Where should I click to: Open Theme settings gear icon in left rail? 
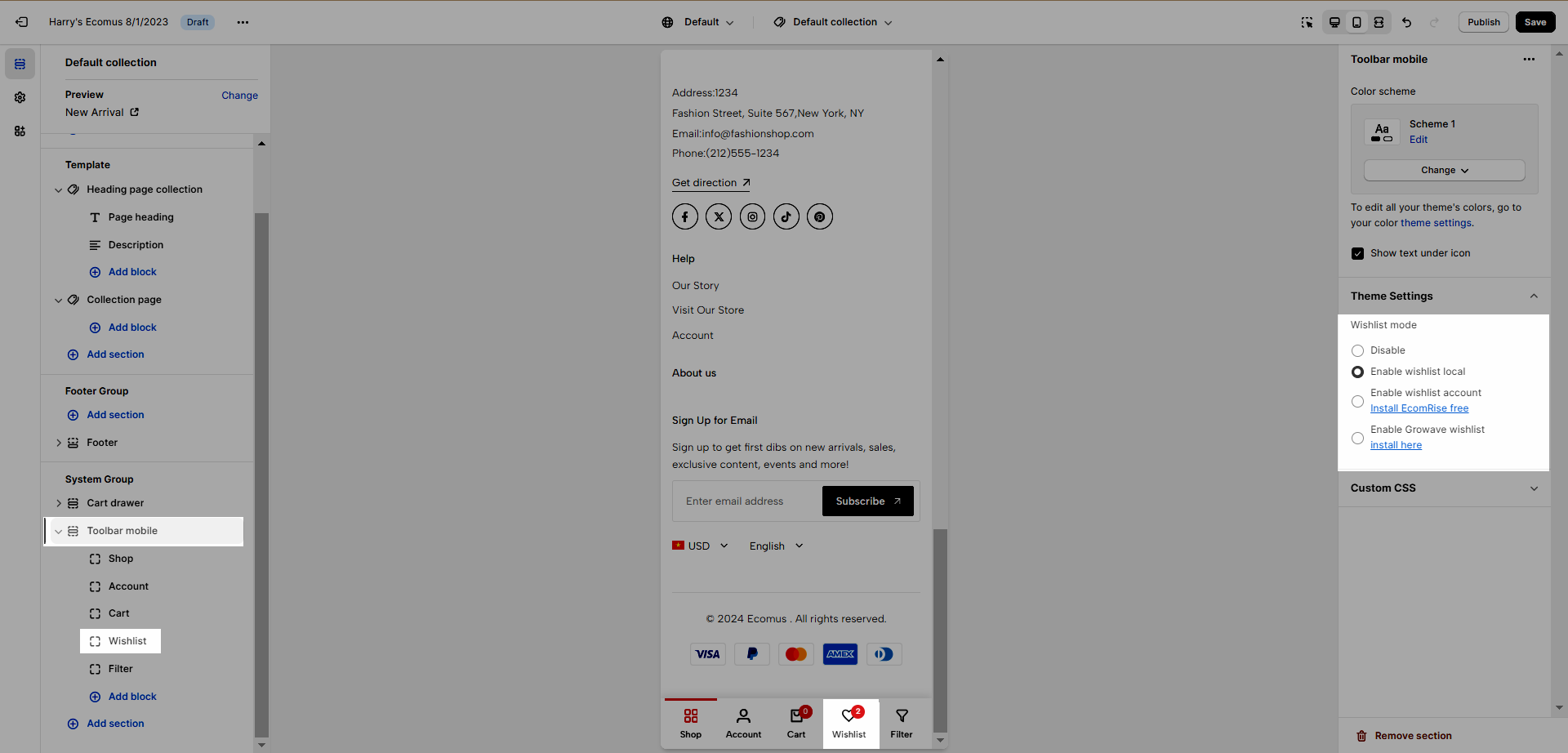point(20,97)
